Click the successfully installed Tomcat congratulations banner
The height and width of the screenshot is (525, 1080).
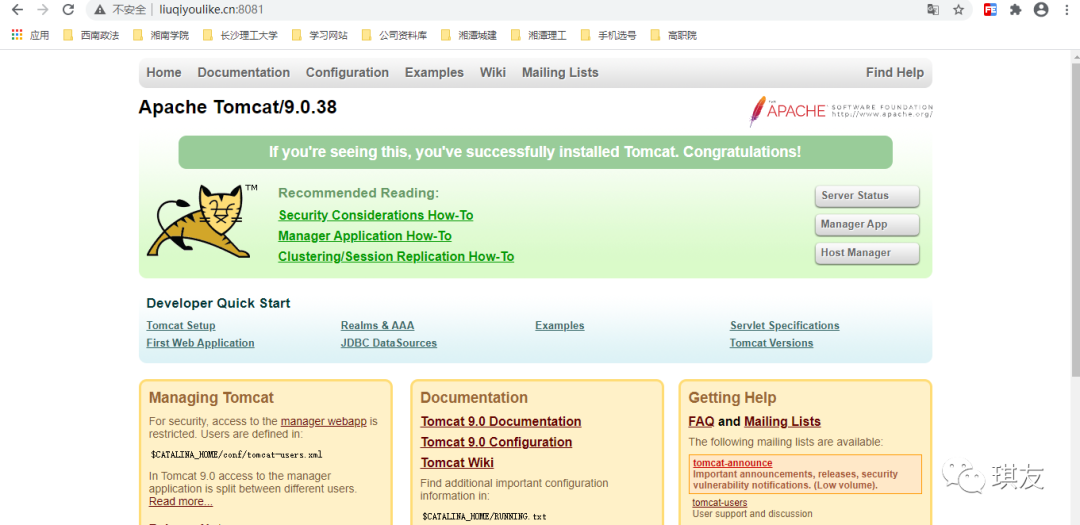535,152
